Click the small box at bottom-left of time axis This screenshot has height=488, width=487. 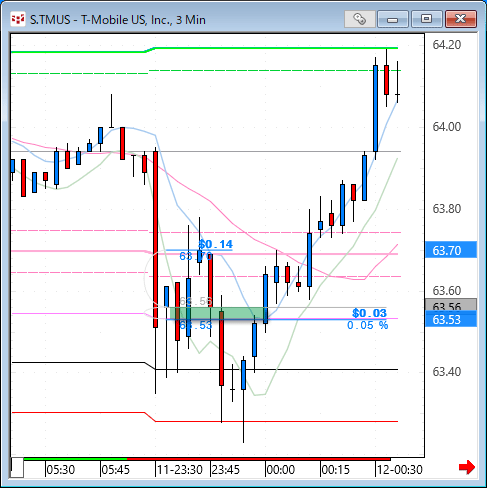point(17,468)
